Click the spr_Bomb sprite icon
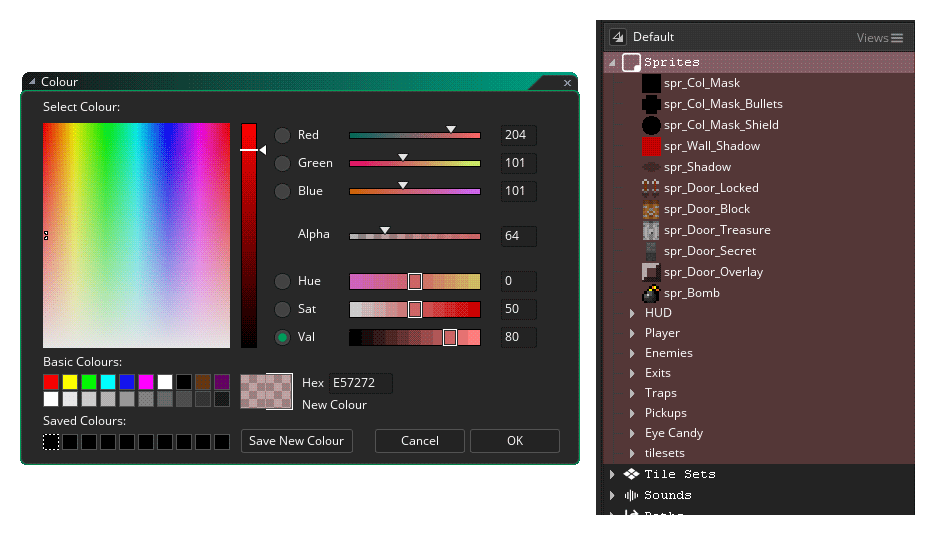This screenshot has width=935, height=535. [x=651, y=293]
